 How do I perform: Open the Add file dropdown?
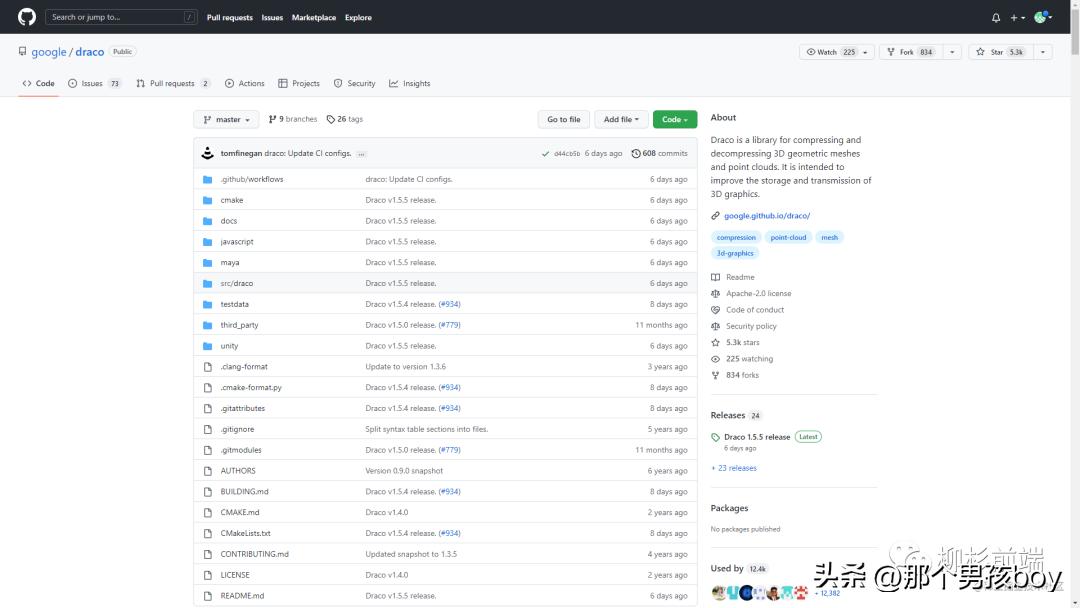(621, 119)
